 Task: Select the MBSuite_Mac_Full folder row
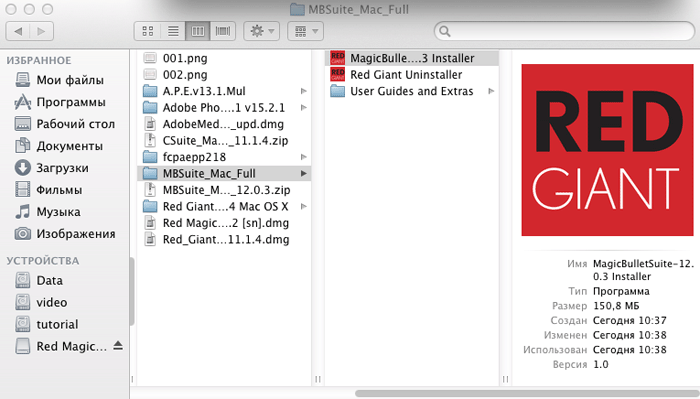pyautogui.click(x=224, y=173)
